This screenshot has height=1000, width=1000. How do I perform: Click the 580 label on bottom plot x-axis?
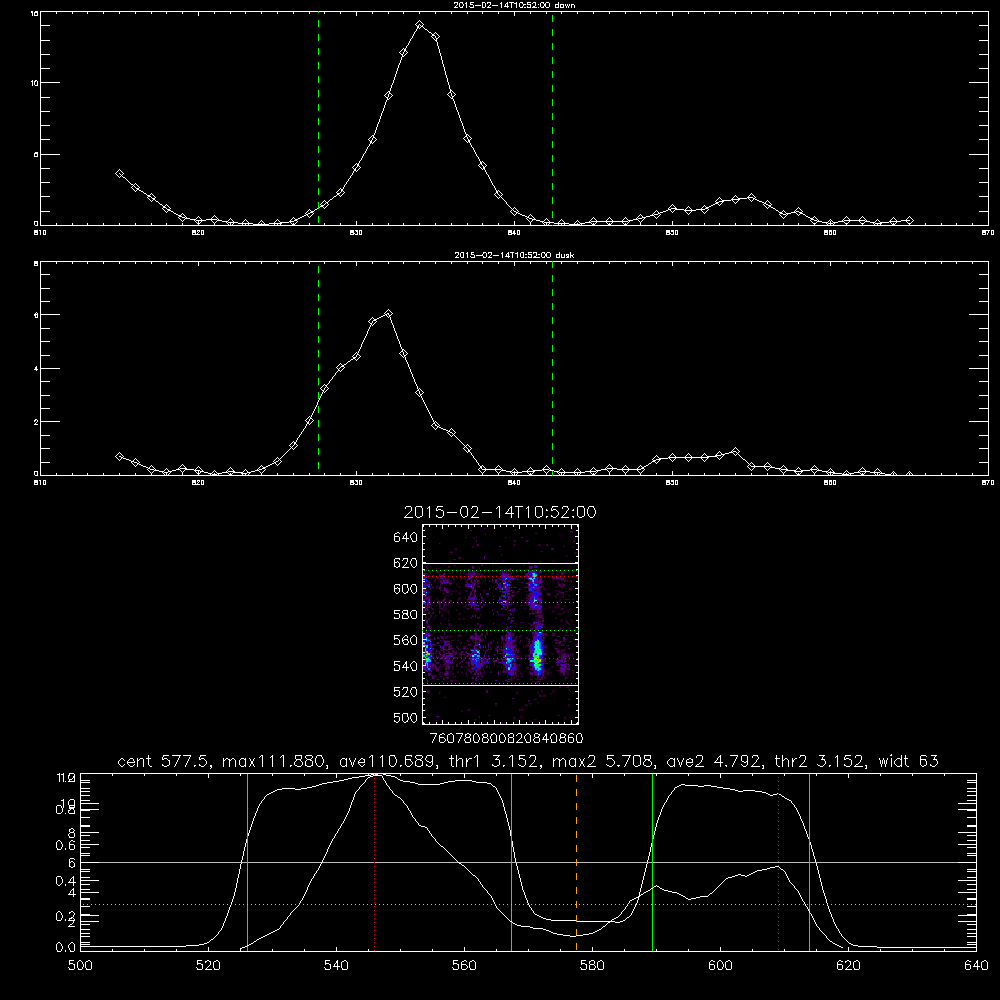point(592,966)
